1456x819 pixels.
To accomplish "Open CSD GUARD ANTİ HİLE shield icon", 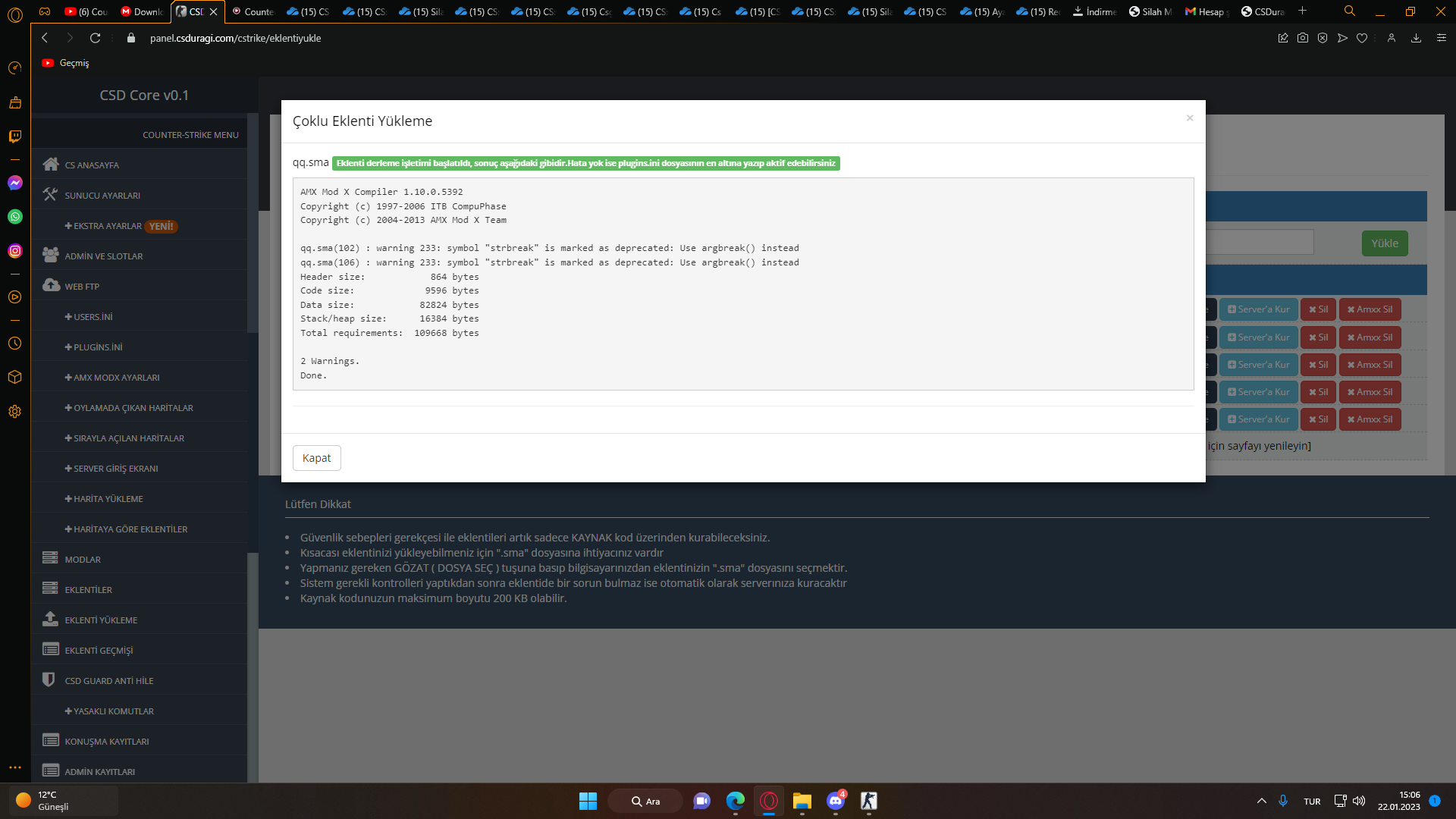I will [x=49, y=680].
